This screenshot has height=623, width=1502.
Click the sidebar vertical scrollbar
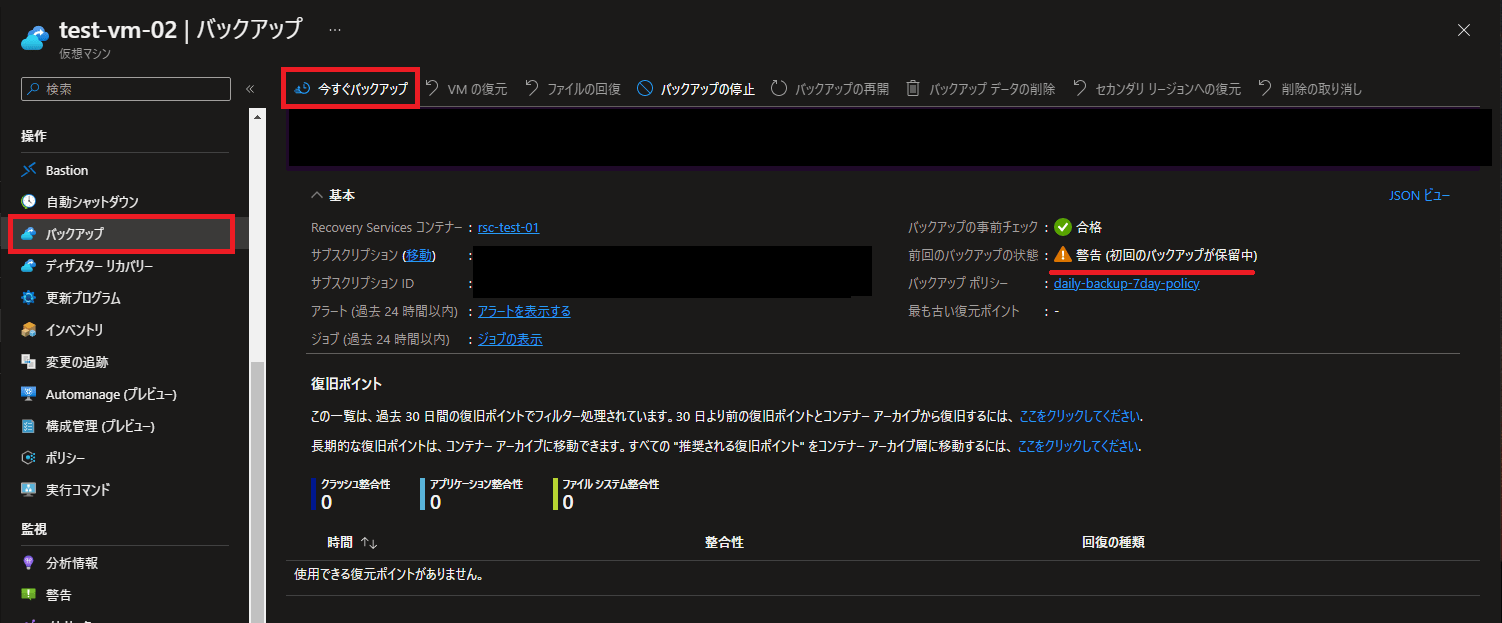tap(258, 490)
